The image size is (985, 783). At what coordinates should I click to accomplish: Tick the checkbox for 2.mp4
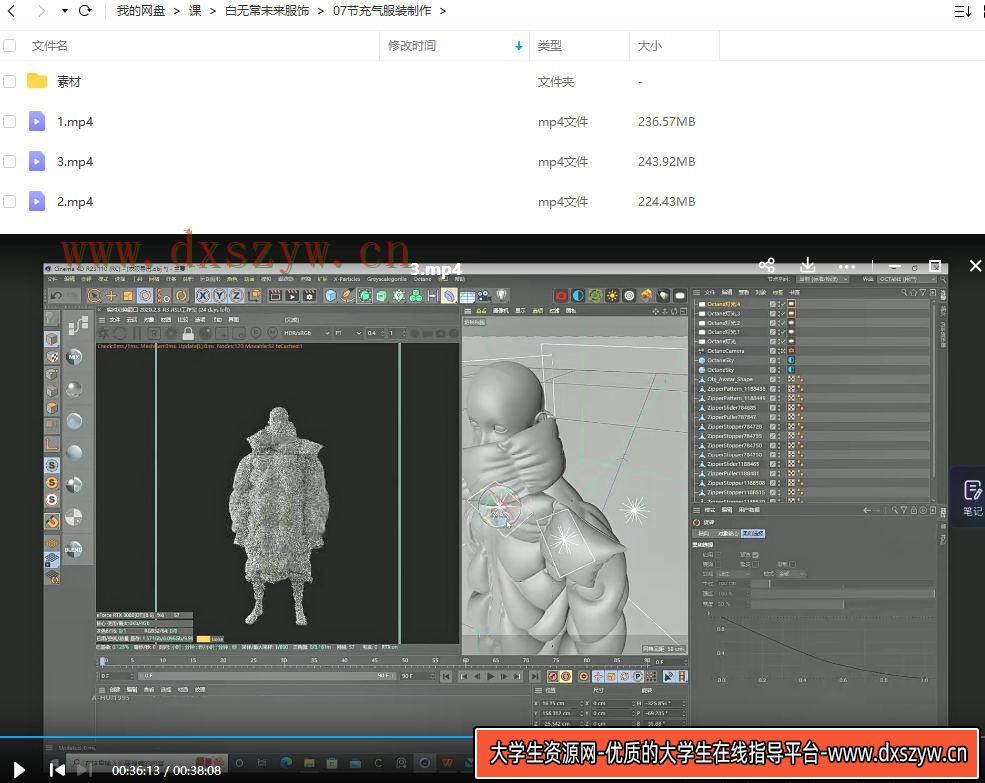pos(9,202)
